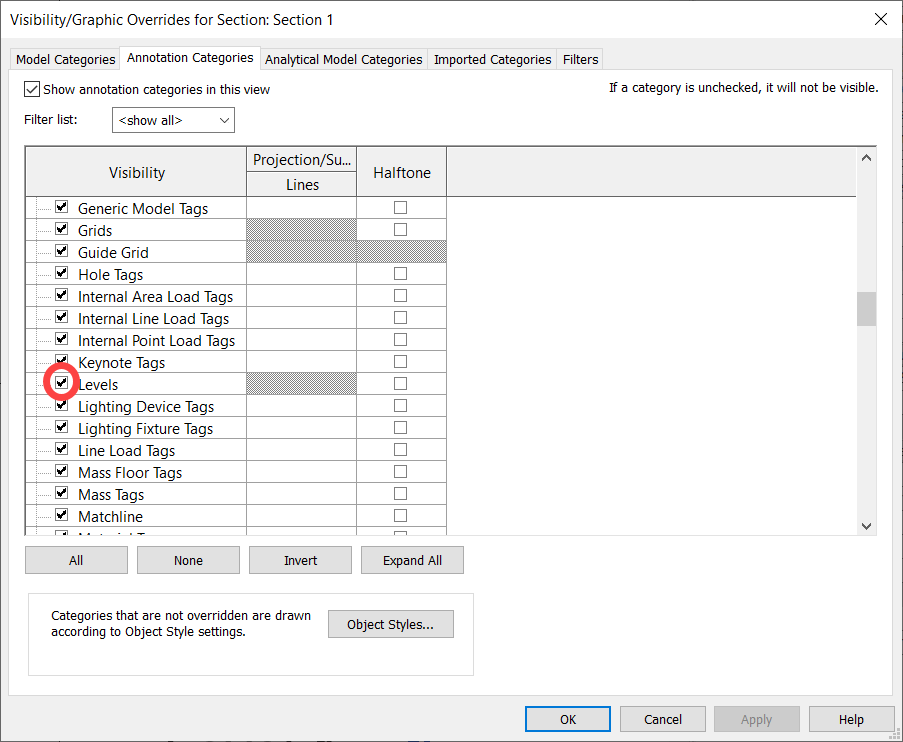
Task: Uncheck Generic Model Tags visibility
Action: pos(62,207)
